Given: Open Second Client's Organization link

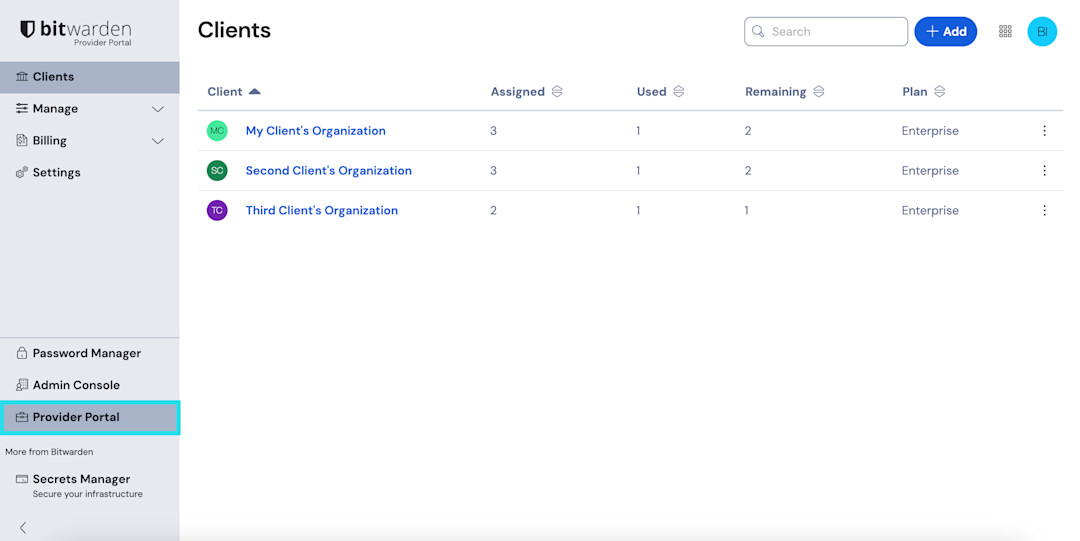Looking at the screenshot, I should click(x=328, y=171).
